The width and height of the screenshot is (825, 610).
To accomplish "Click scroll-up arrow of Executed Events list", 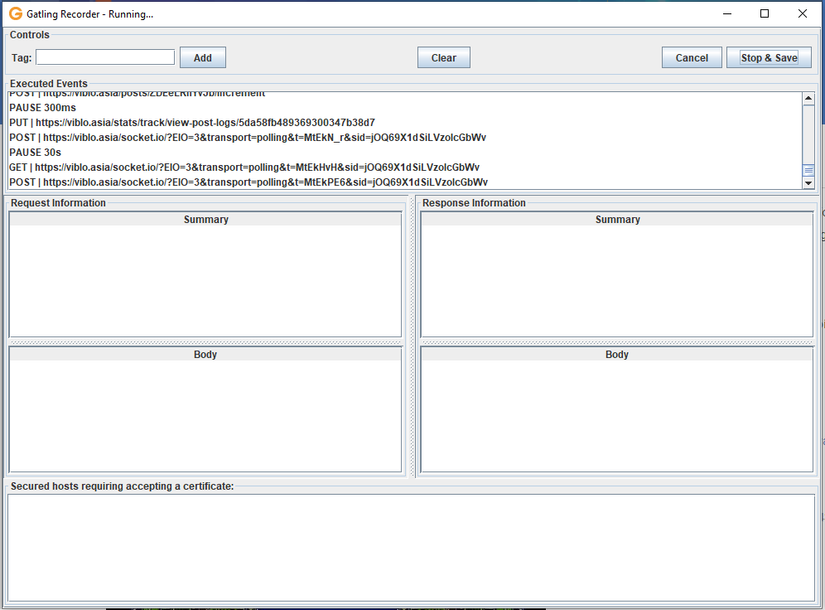I will pos(809,98).
